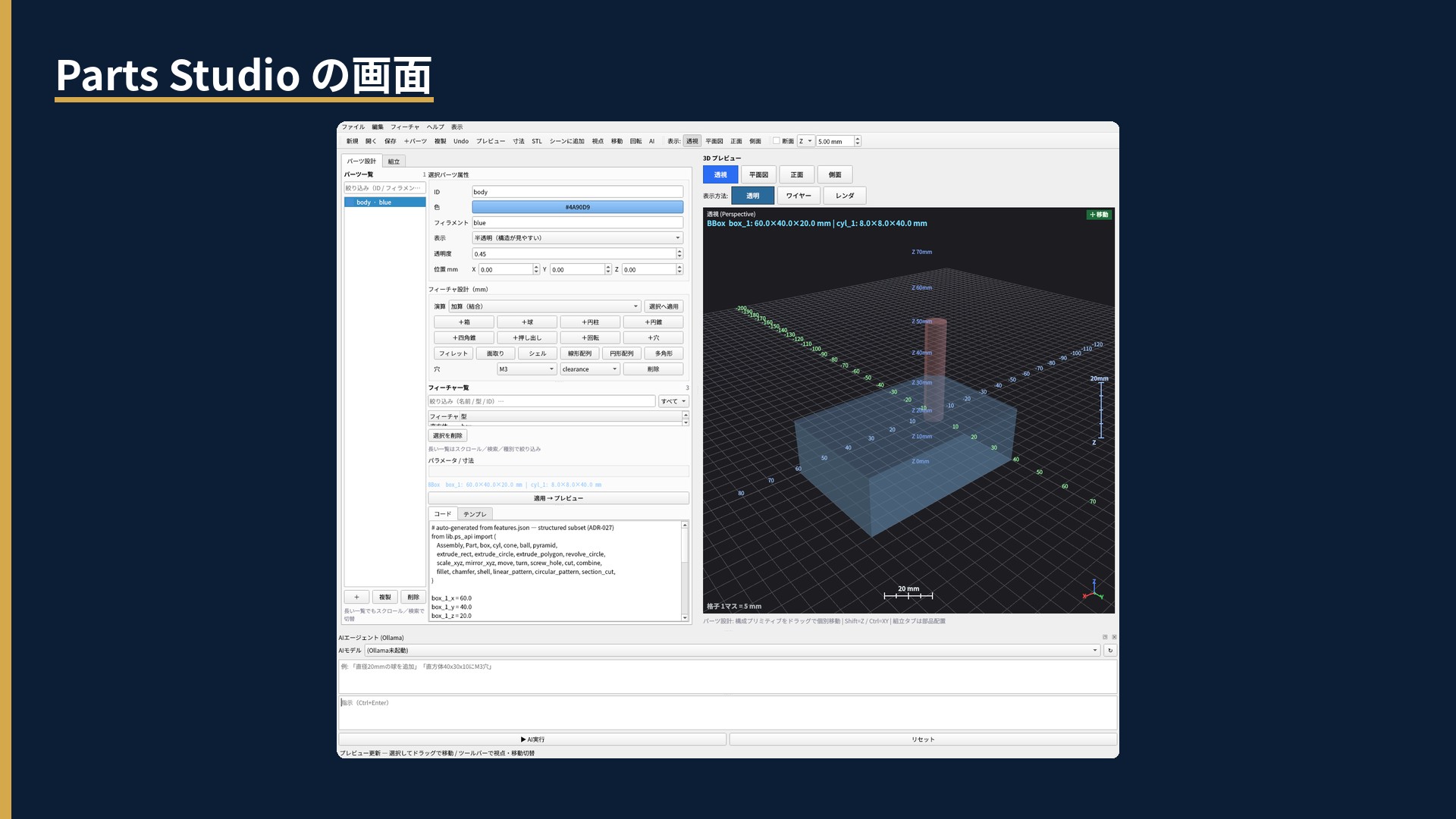The height and width of the screenshot is (819, 1456).
Task: Select 透視 button in 3D preview panel
Action: tap(720, 174)
